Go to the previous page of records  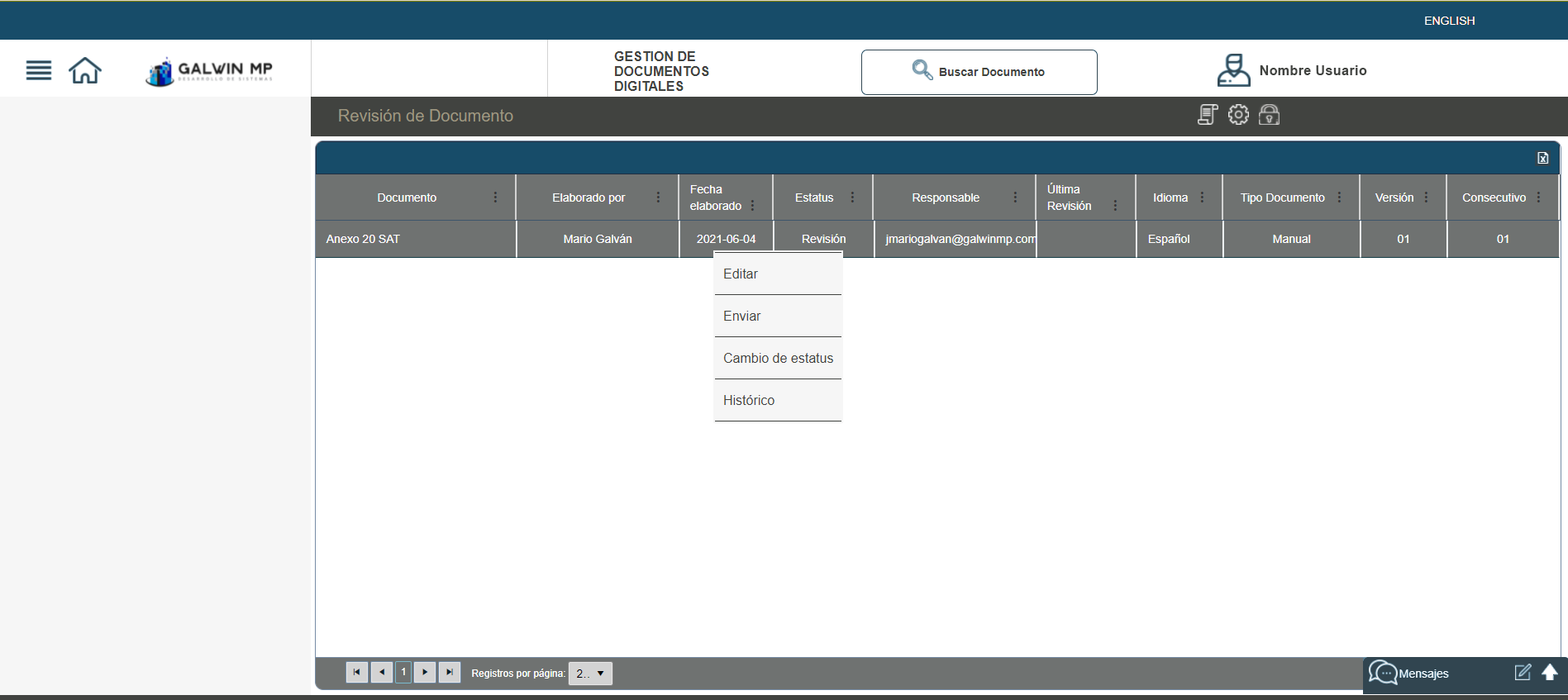coord(381,673)
